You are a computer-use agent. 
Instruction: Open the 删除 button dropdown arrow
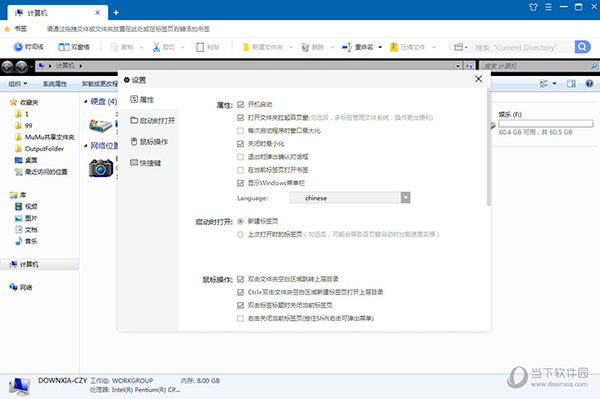[332, 47]
